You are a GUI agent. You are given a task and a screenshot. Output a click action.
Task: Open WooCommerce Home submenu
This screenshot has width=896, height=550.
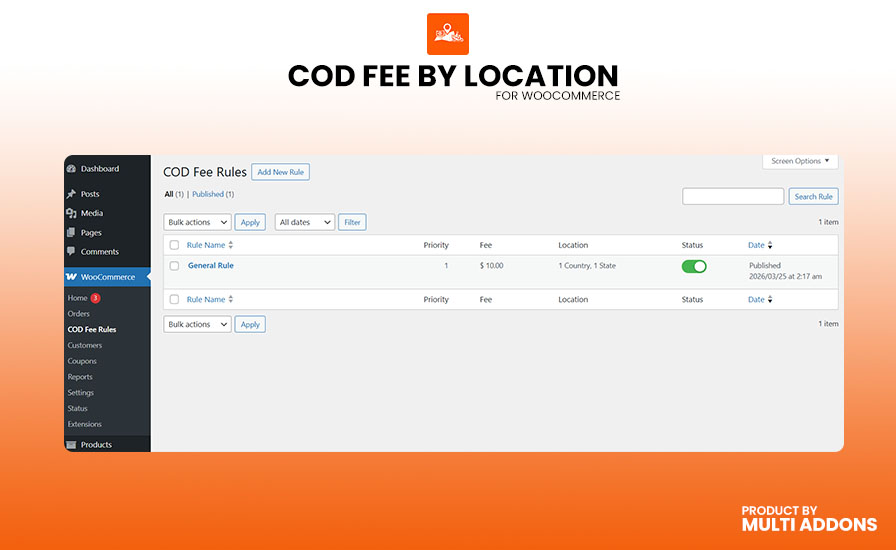[x=77, y=298]
